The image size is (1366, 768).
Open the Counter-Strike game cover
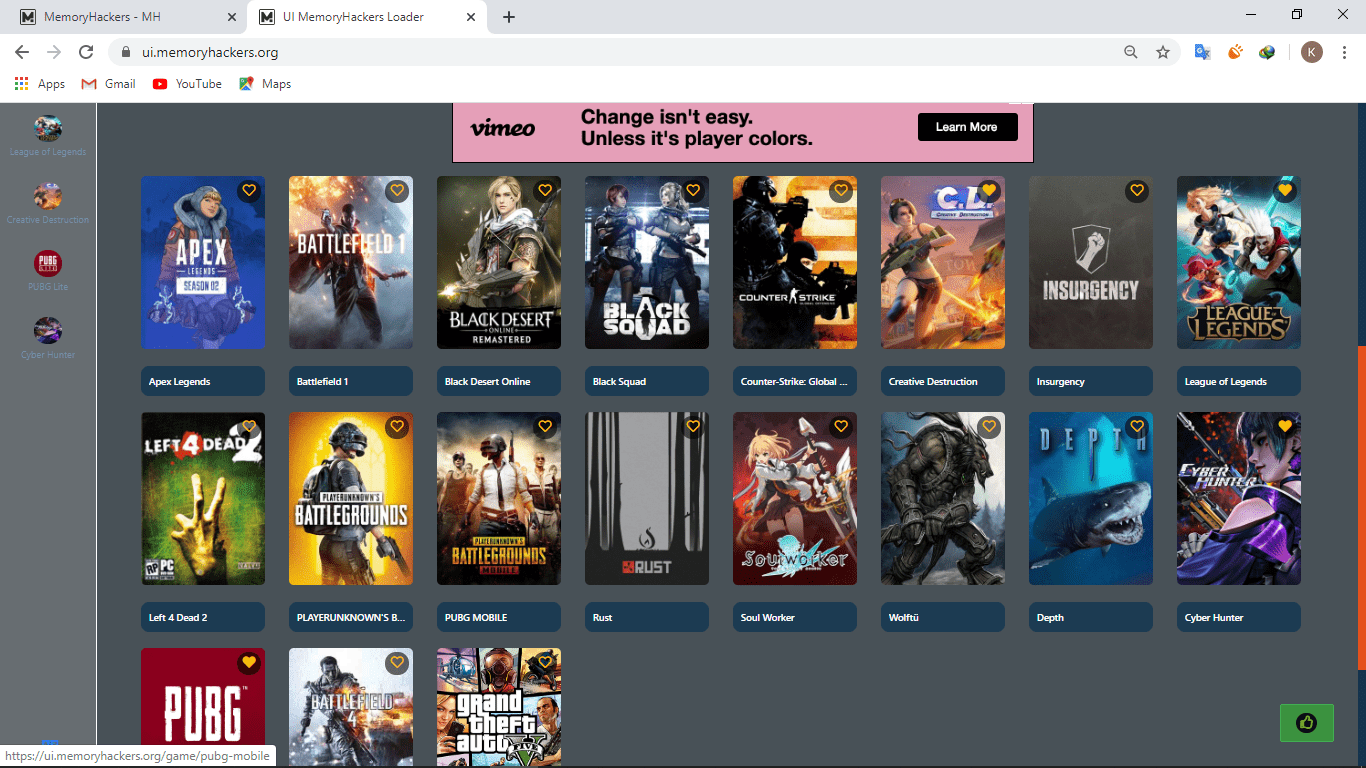pos(795,262)
